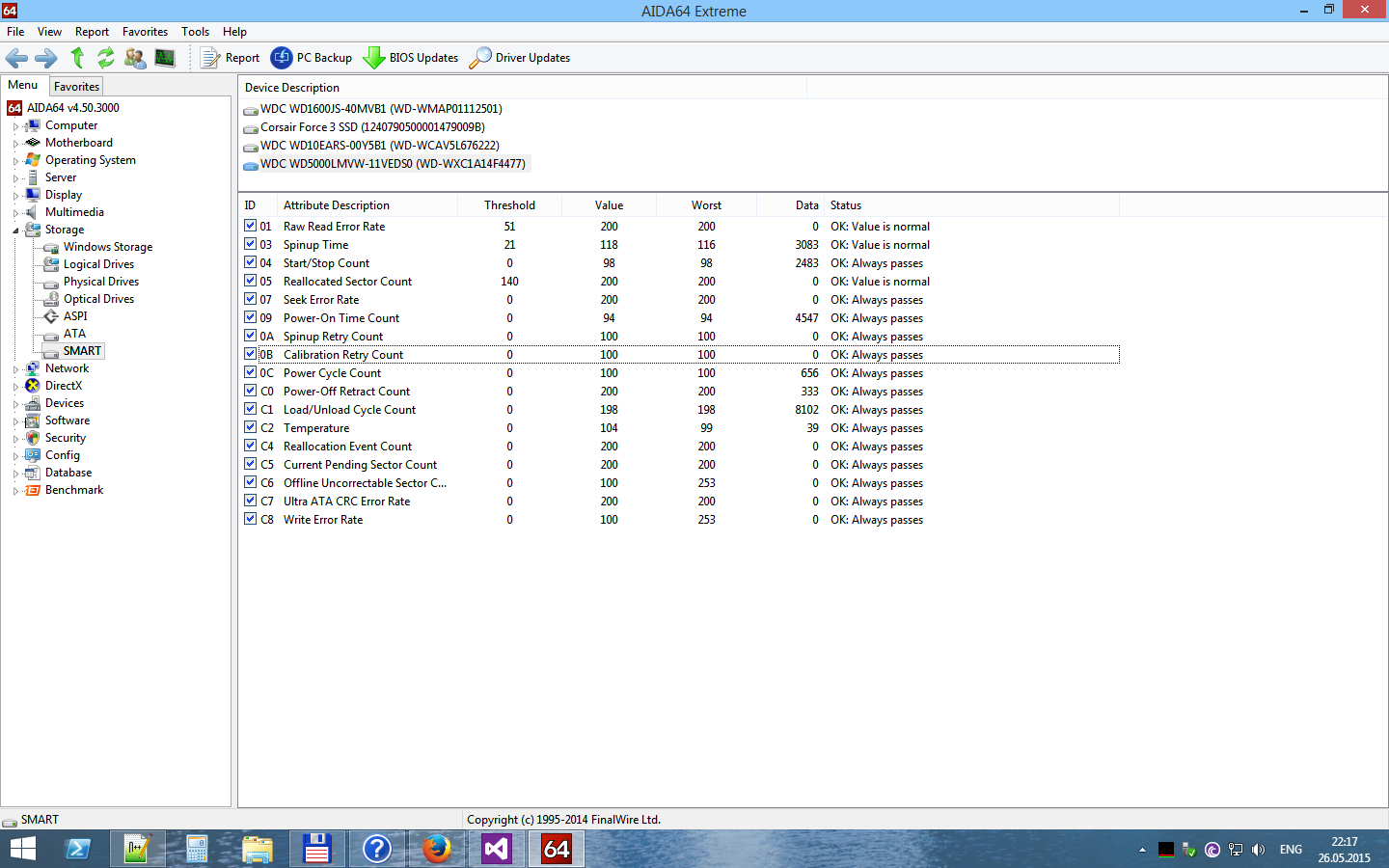Select the Motherboard icon in tree
Image resolution: width=1389 pixels, height=868 pixels.
point(33,143)
